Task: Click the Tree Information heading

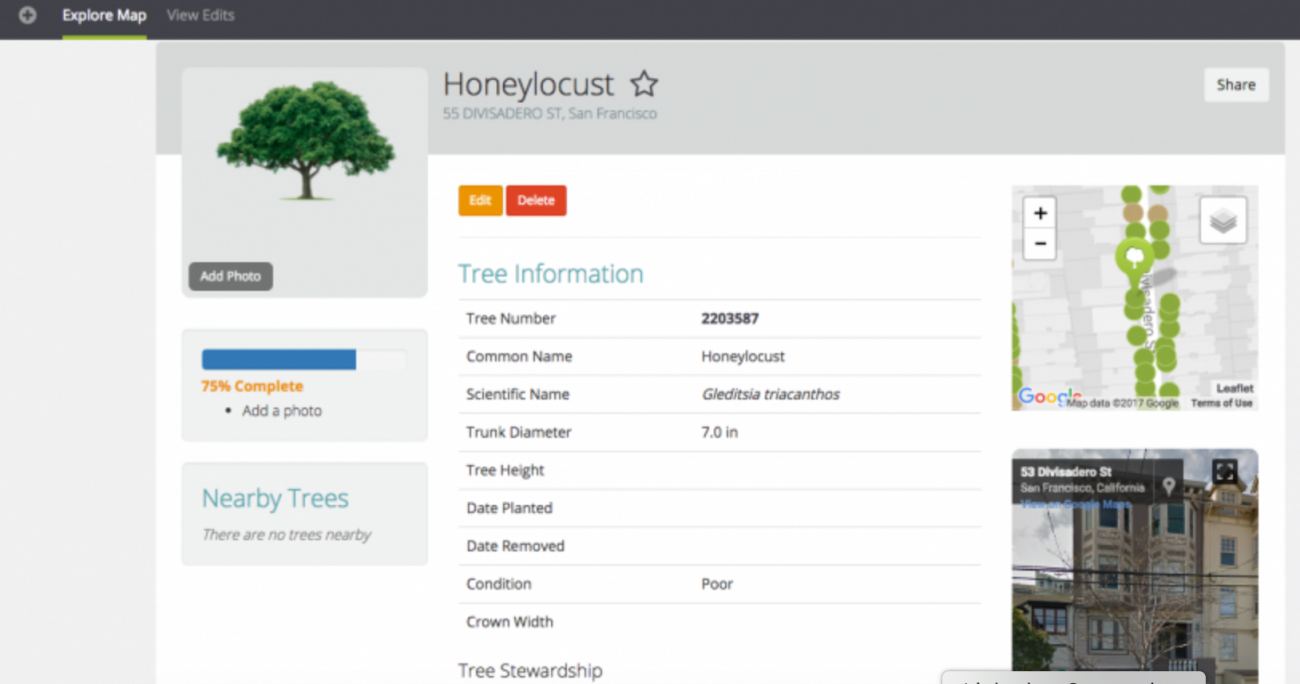Action: (551, 274)
